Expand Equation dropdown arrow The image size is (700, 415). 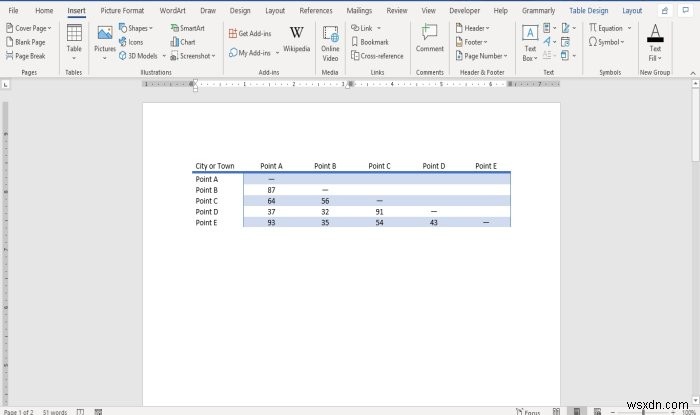(x=629, y=28)
